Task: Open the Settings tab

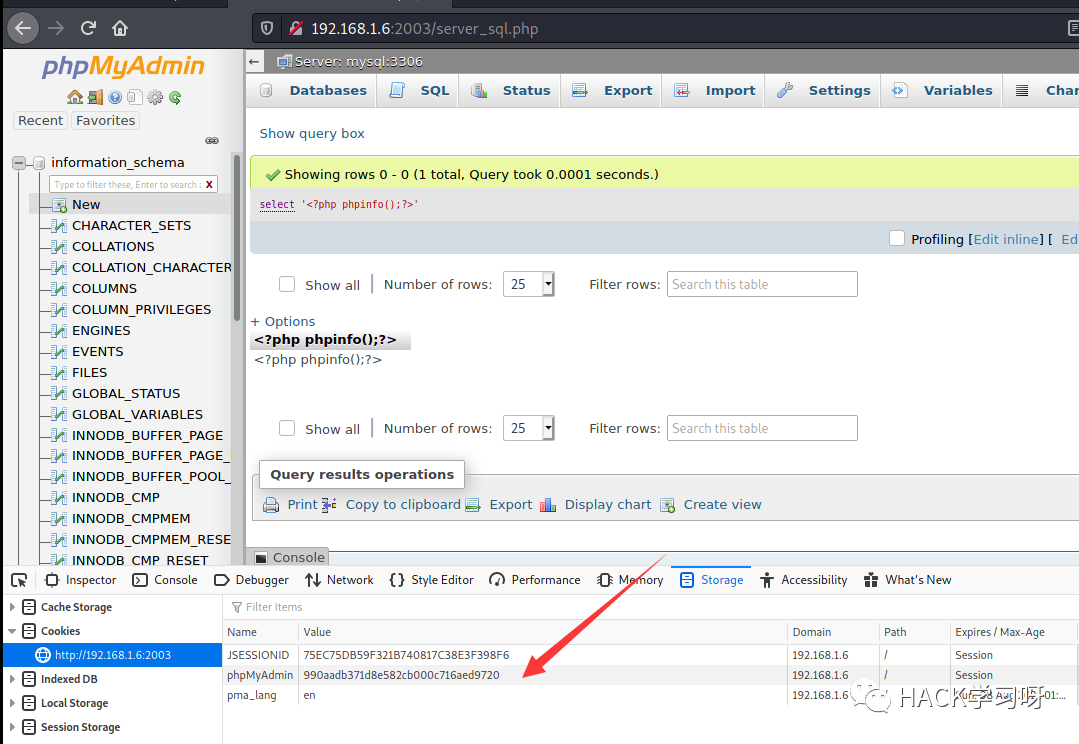Action: tap(824, 91)
